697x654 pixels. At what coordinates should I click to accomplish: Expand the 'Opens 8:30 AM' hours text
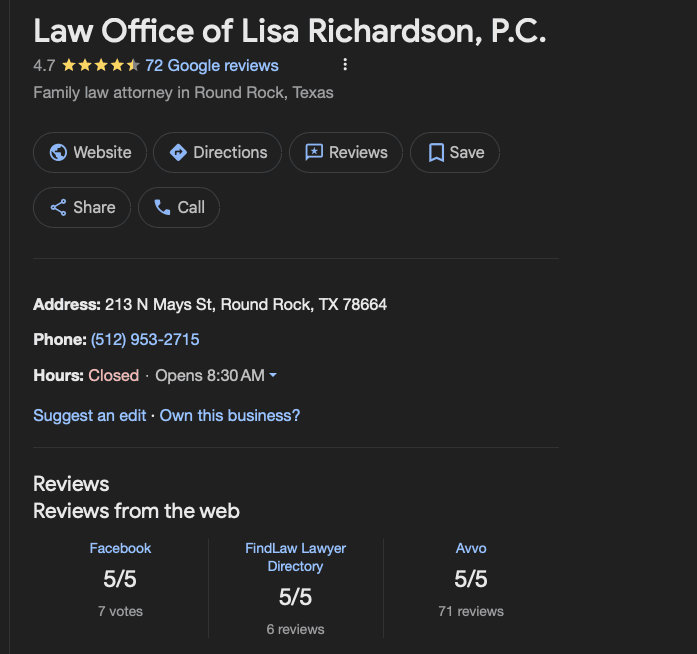click(209, 376)
